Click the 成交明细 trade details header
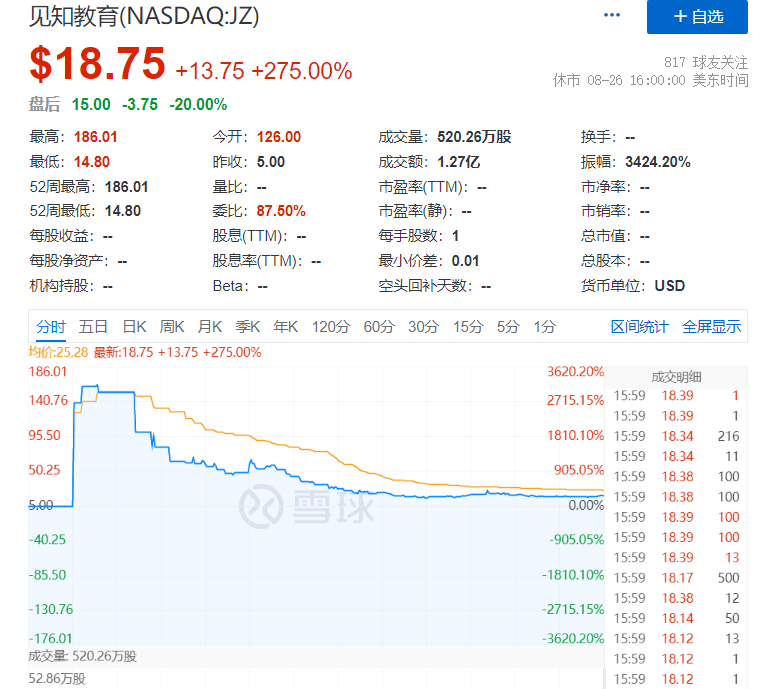This screenshot has width=770, height=689. 677,377
